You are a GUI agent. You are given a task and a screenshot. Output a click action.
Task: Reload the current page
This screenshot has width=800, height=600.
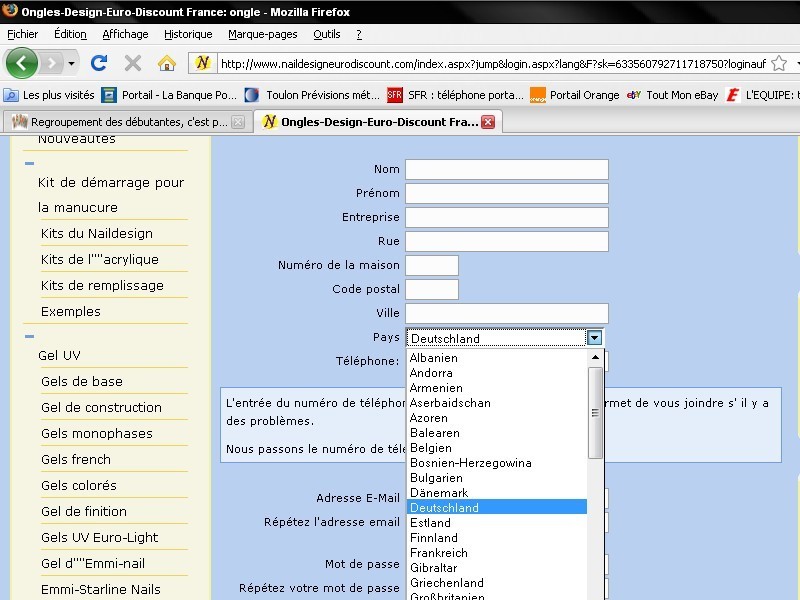point(99,63)
